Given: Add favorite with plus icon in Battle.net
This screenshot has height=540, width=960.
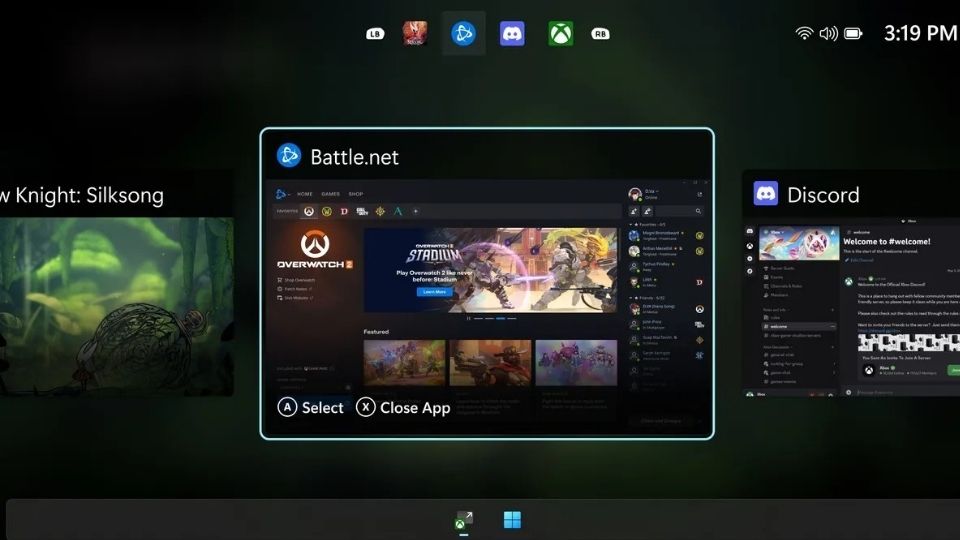Looking at the screenshot, I should [415, 211].
